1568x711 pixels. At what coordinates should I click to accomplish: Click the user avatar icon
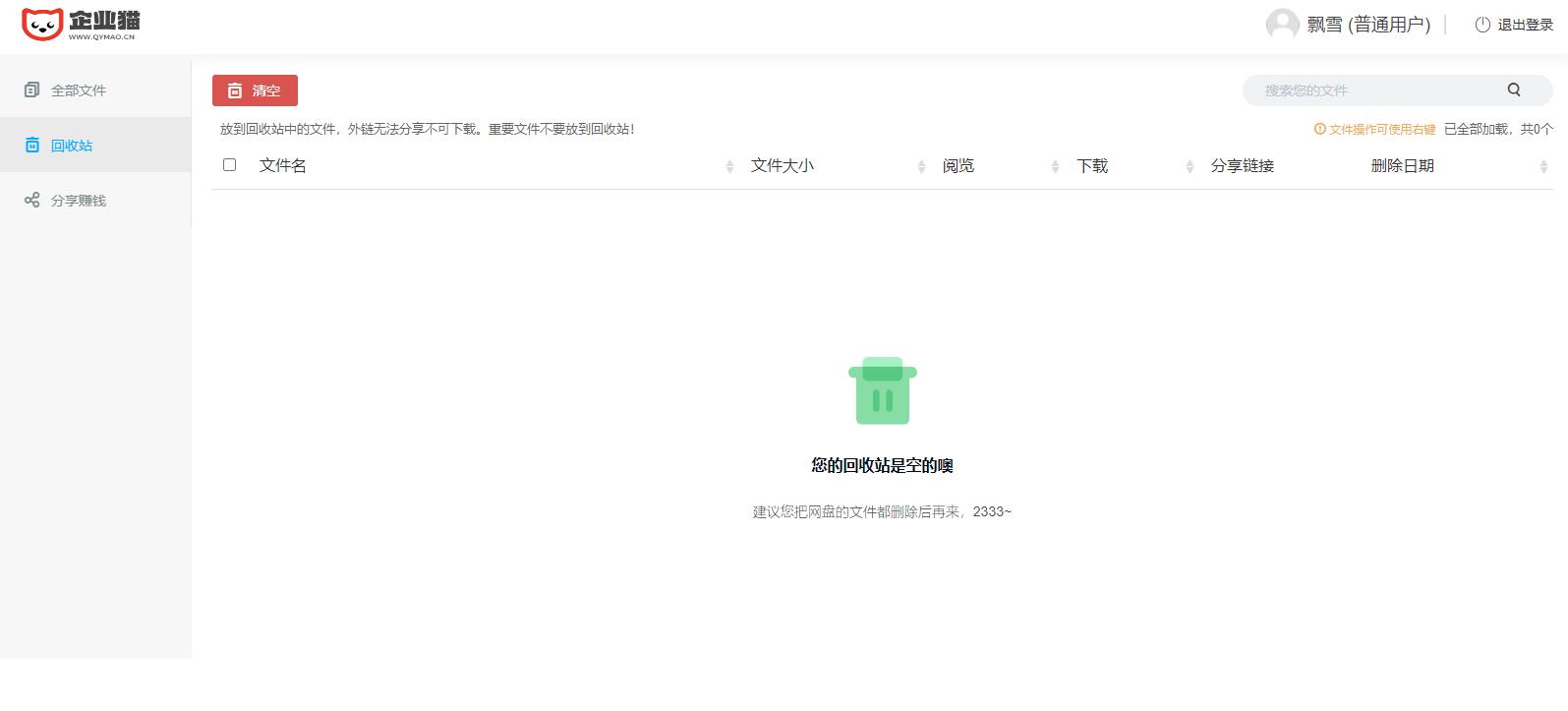coord(1282,25)
